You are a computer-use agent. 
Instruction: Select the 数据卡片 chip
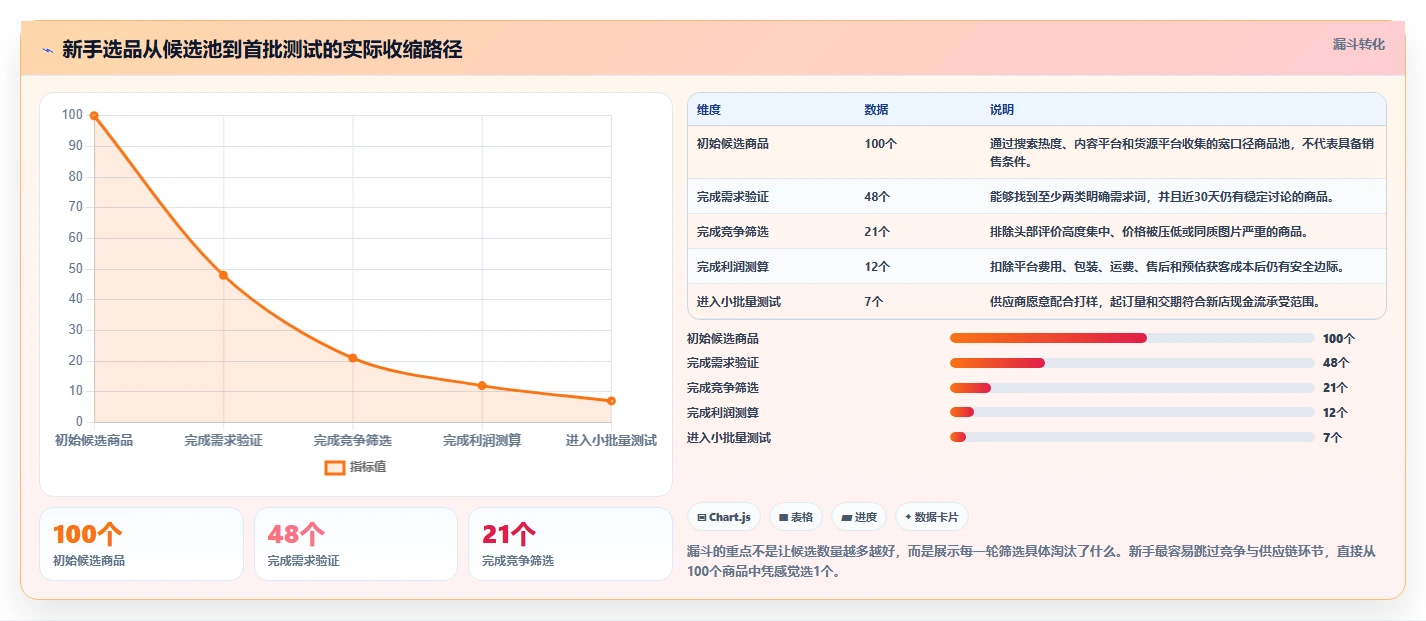pyautogui.click(x=931, y=517)
